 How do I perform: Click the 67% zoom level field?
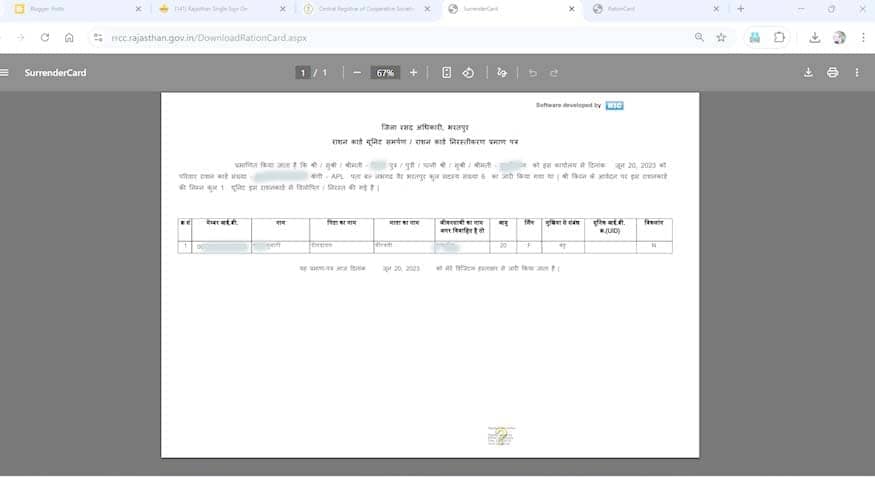384,72
